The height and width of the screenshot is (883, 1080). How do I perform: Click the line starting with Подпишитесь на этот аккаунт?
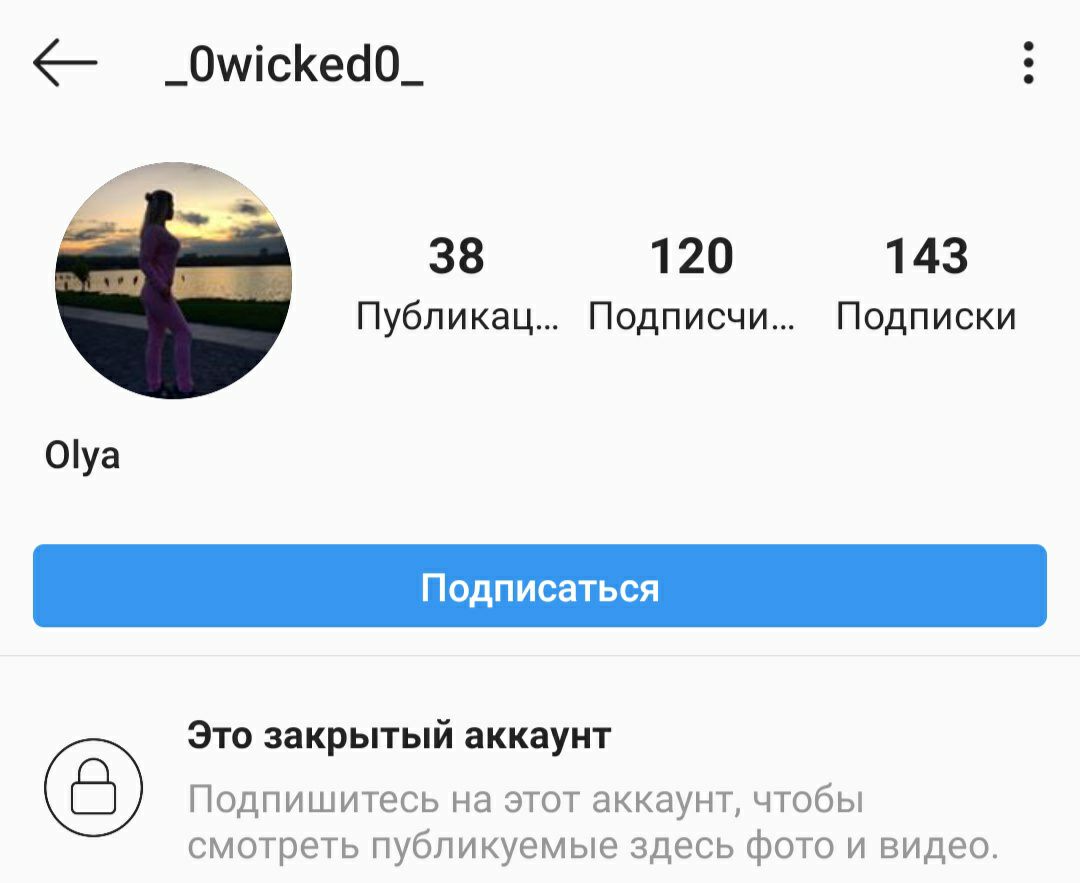(x=526, y=800)
